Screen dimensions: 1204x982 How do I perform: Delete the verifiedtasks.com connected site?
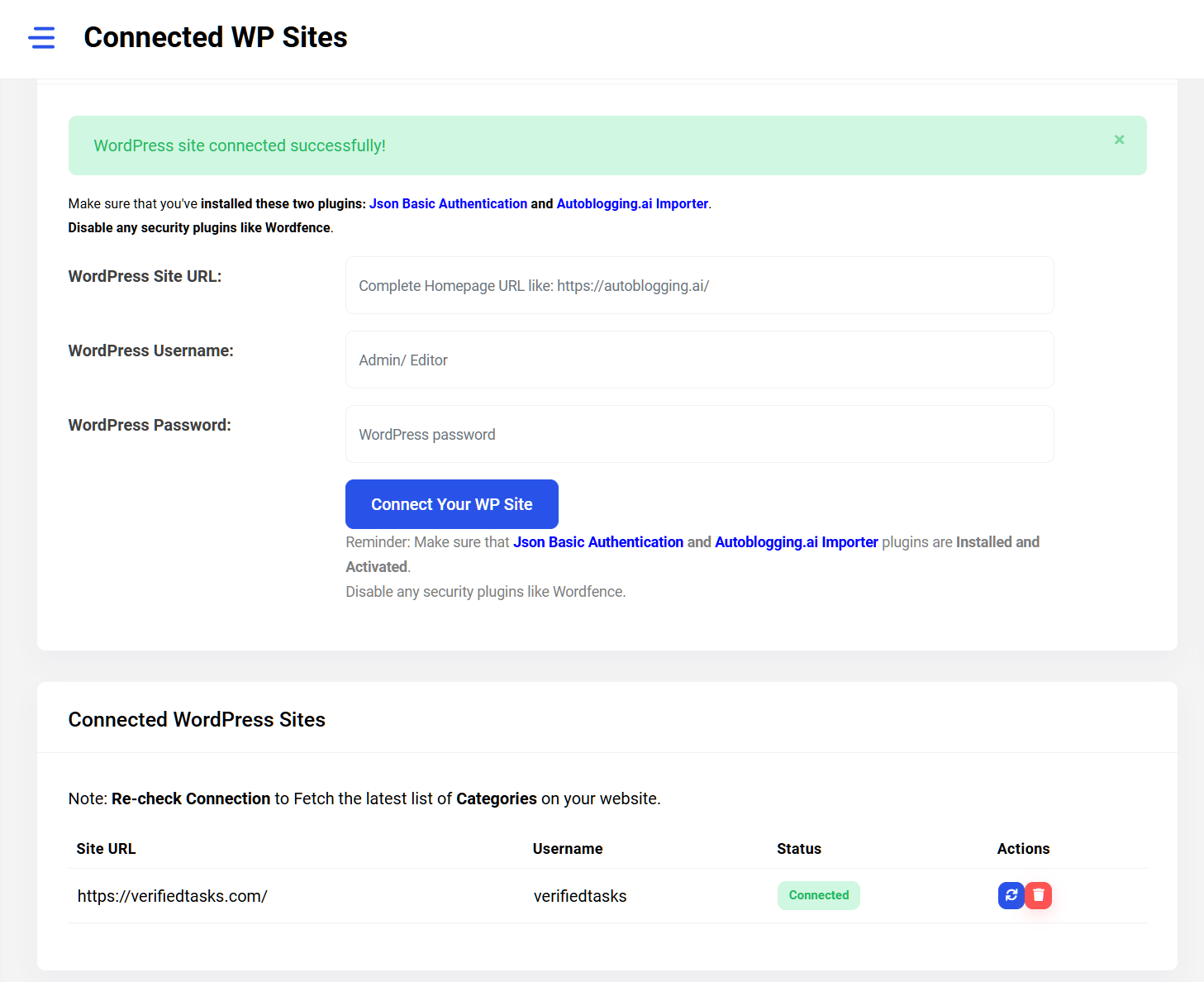1039,895
